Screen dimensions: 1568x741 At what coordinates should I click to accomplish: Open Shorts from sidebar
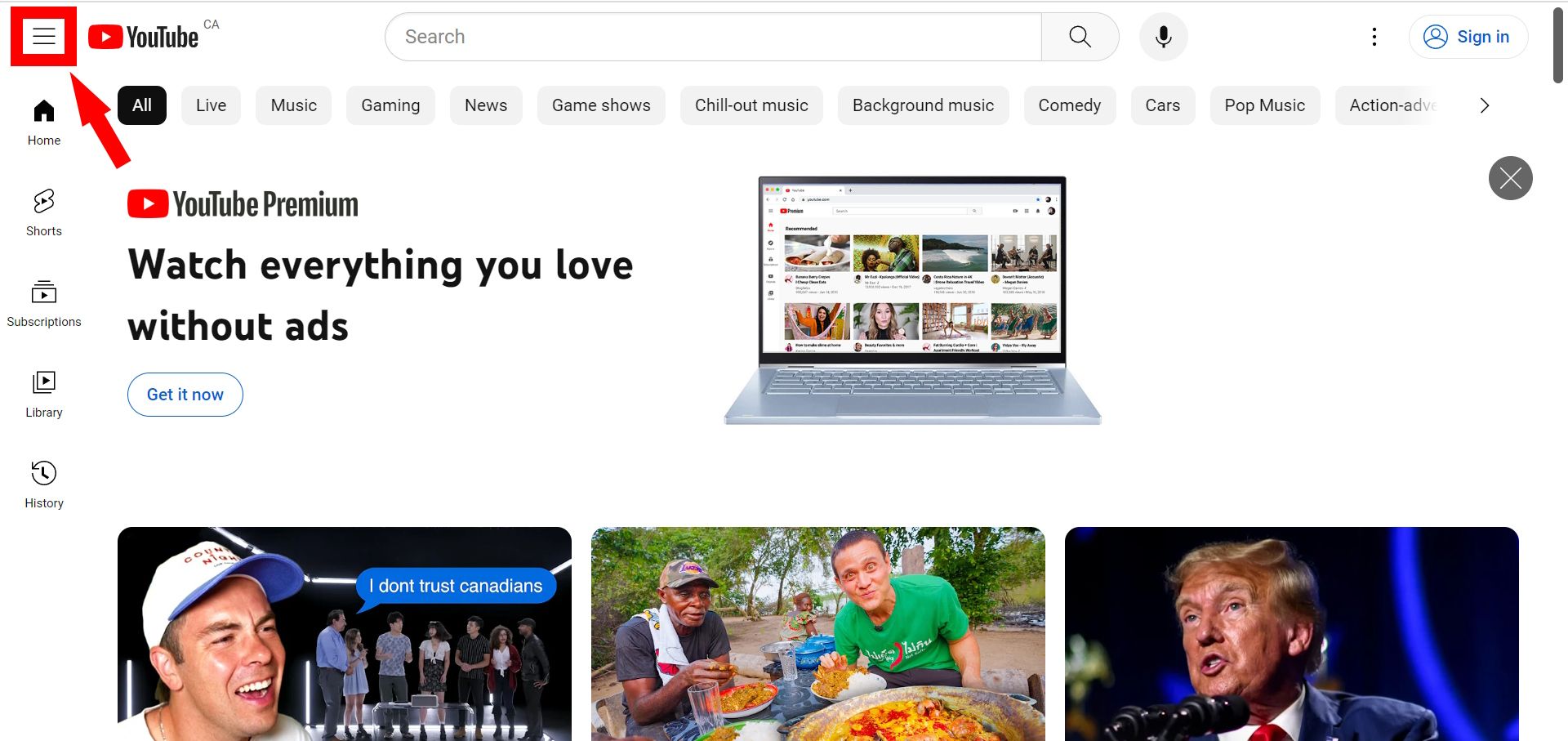click(44, 213)
